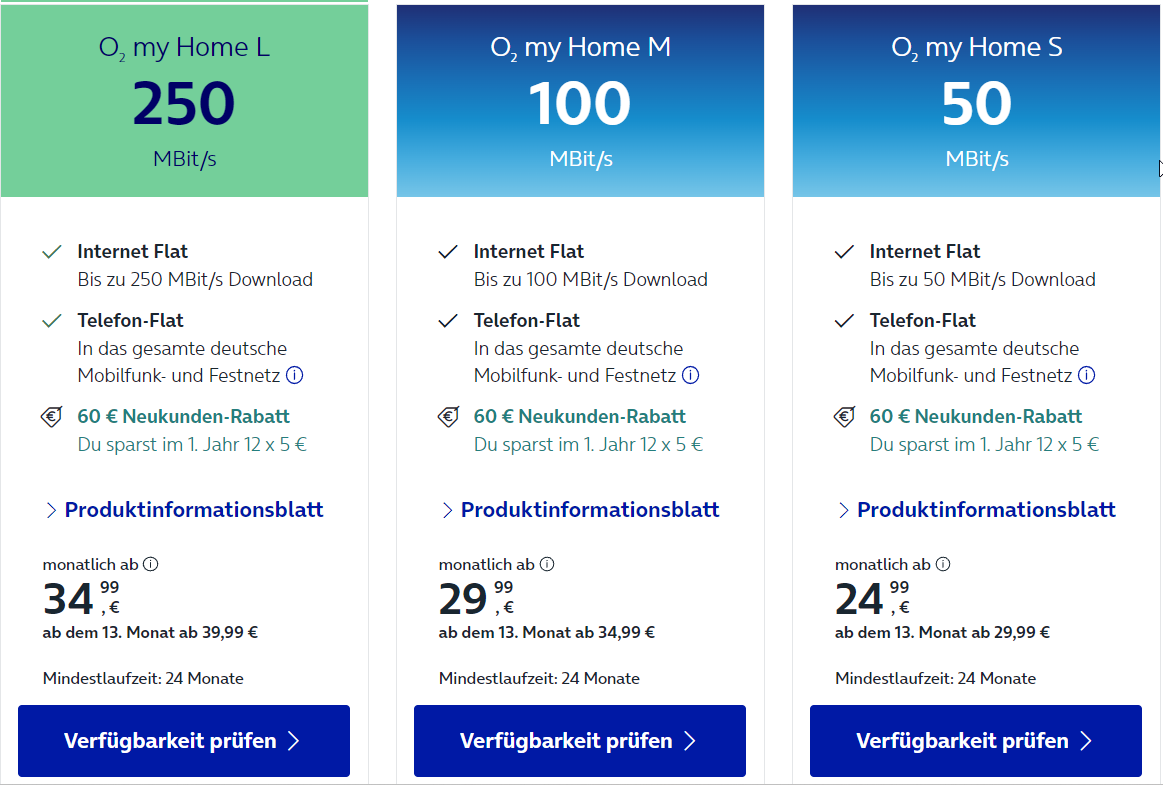Click info icon beside Festnetz in Home L
Viewport: 1163px width, 785px height.
[294, 375]
